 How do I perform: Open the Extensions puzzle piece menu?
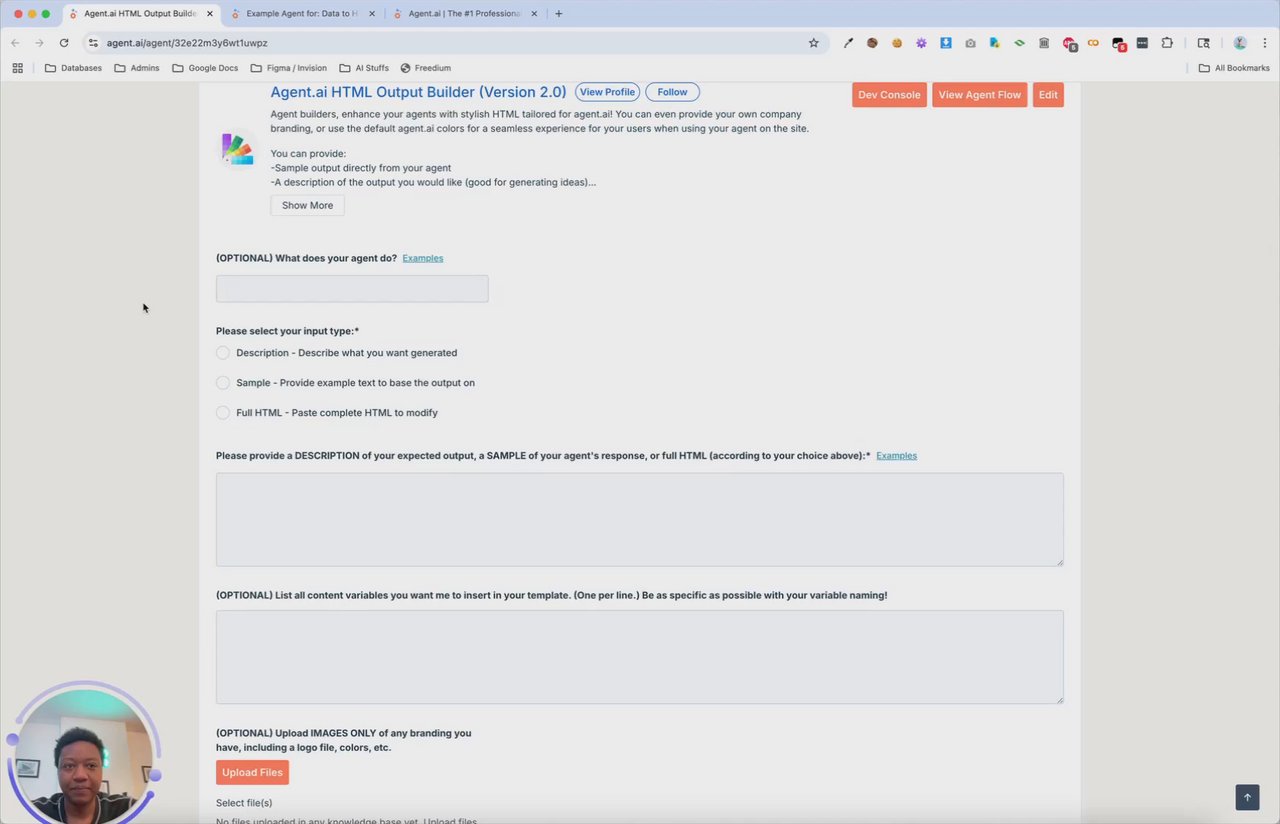pyautogui.click(x=1167, y=43)
